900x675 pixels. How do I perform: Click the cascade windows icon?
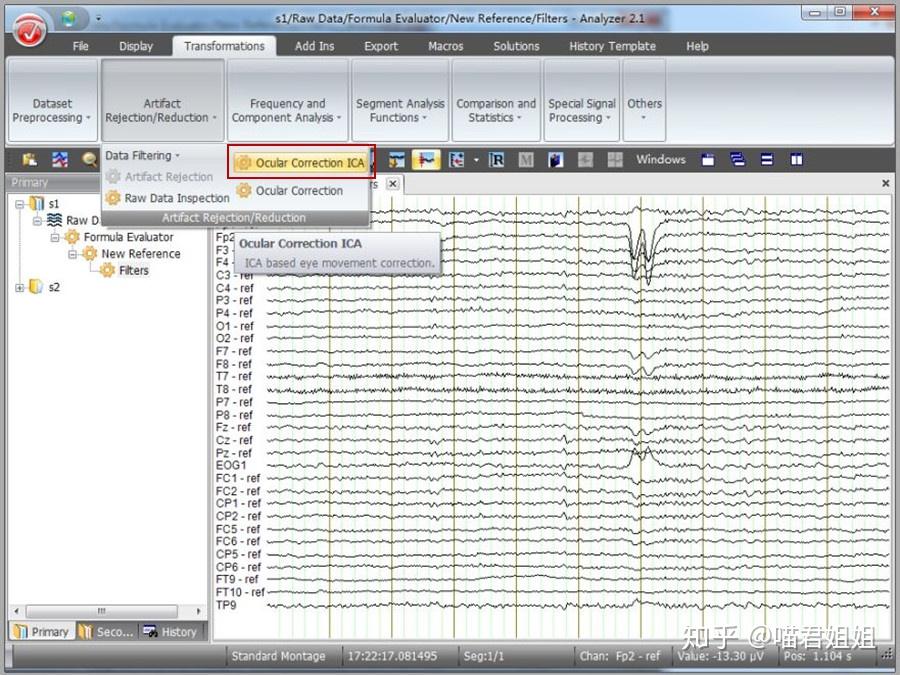[738, 160]
